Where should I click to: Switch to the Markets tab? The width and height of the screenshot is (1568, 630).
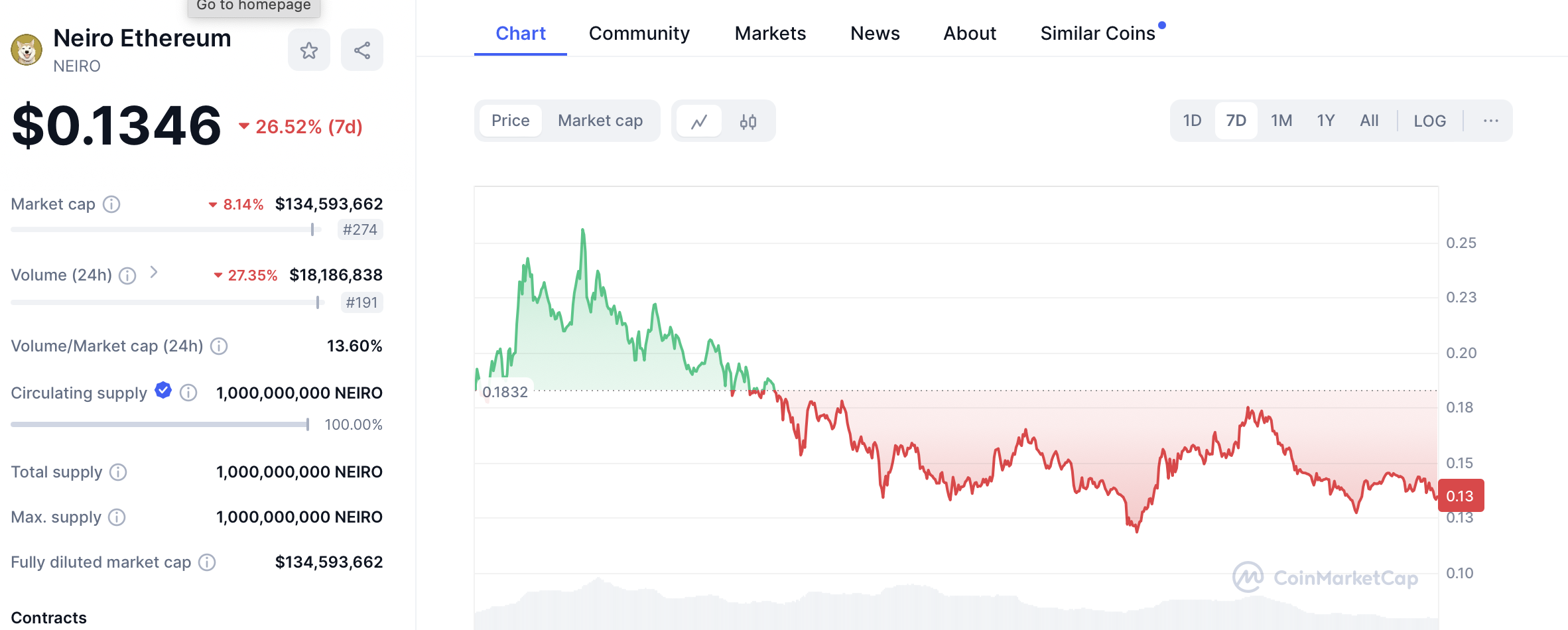coord(770,33)
